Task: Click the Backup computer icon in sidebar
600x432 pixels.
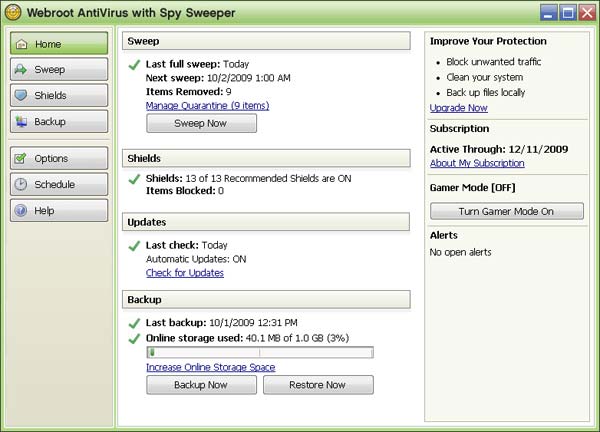Action: point(22,122)
